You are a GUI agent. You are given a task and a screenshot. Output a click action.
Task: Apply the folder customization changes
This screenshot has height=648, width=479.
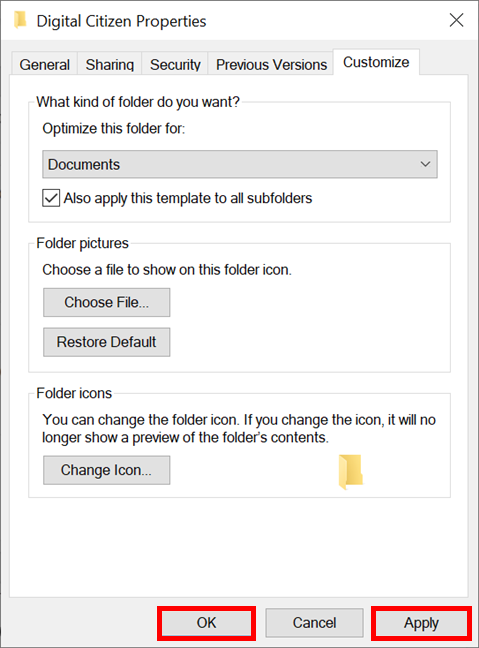(x=421, y=623)
